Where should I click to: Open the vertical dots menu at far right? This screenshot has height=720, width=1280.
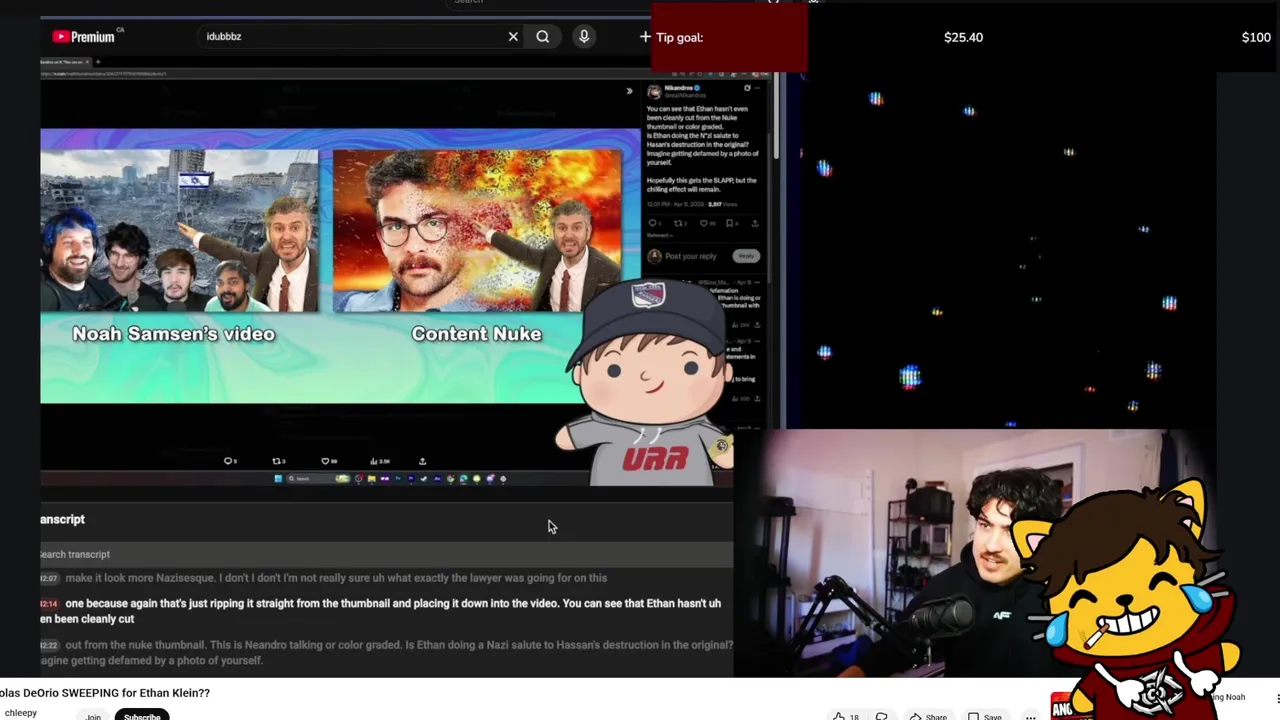1277,698
